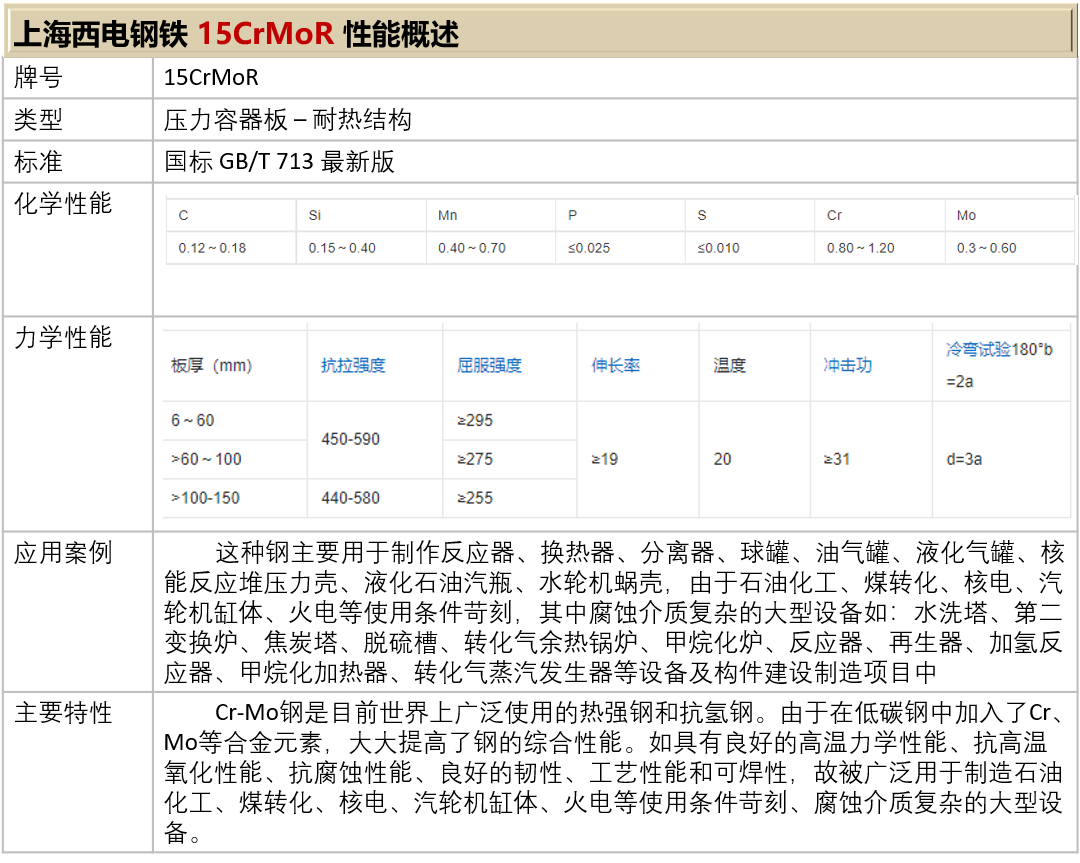
Task: Select the >100-150 thickness row cell
Action: coord(205,498)
